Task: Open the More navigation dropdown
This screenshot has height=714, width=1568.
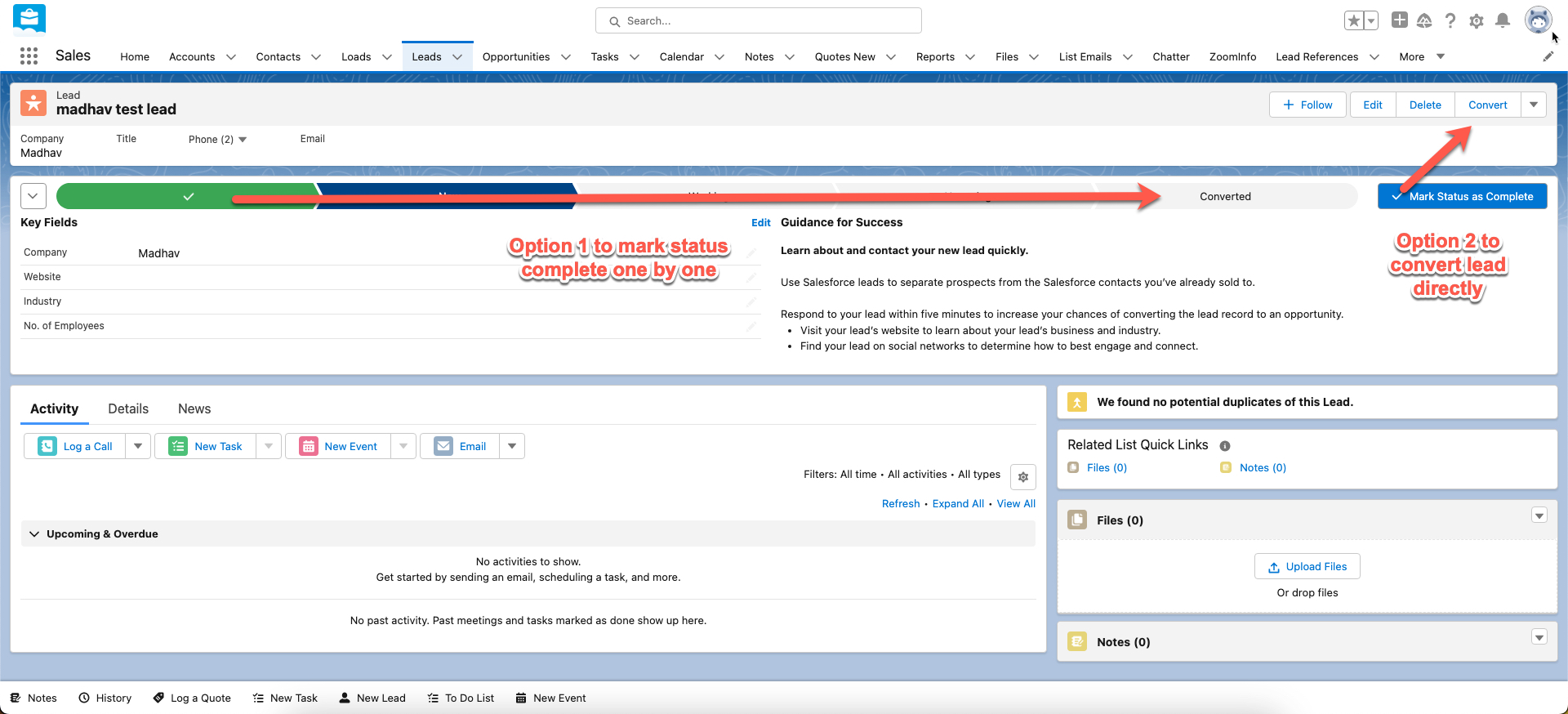Action: (1422, 56)
